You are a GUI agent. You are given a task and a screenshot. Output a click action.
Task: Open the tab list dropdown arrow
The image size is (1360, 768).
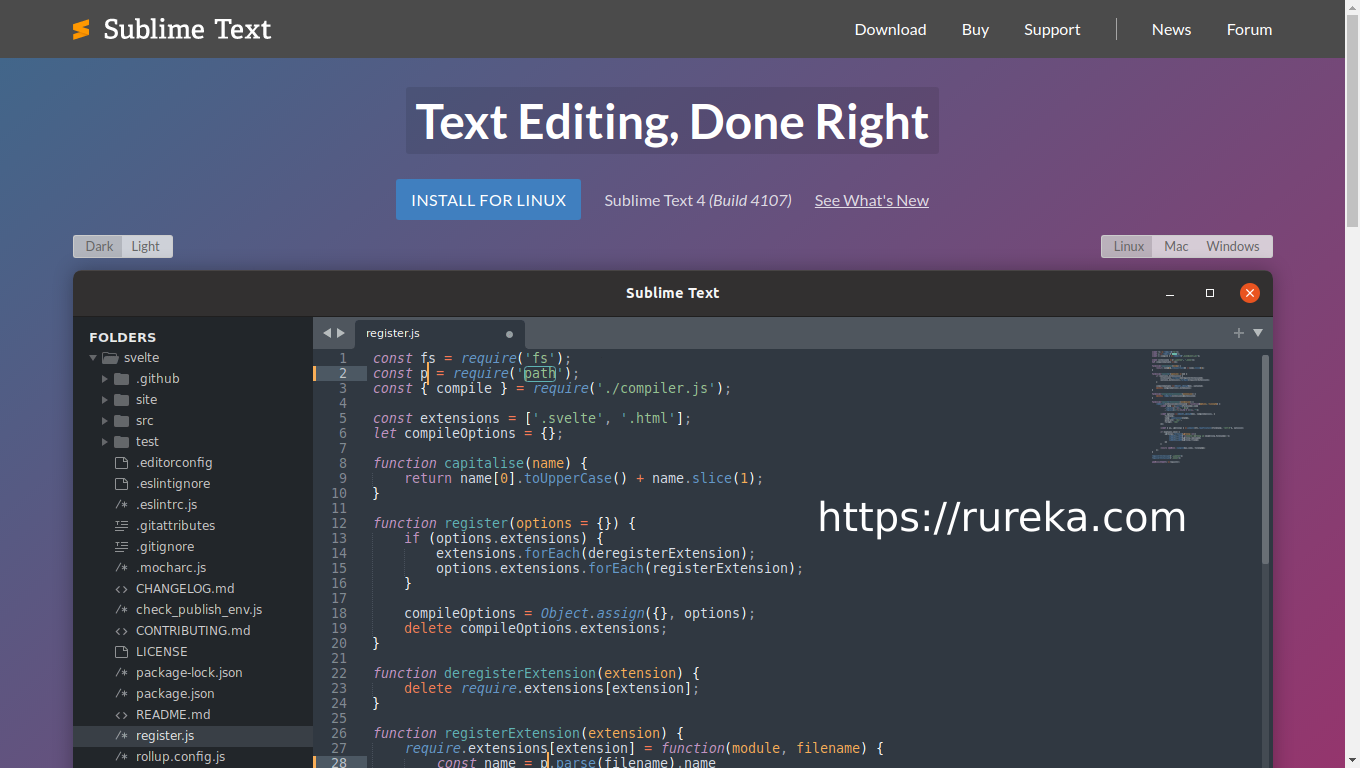point(1258,333)
